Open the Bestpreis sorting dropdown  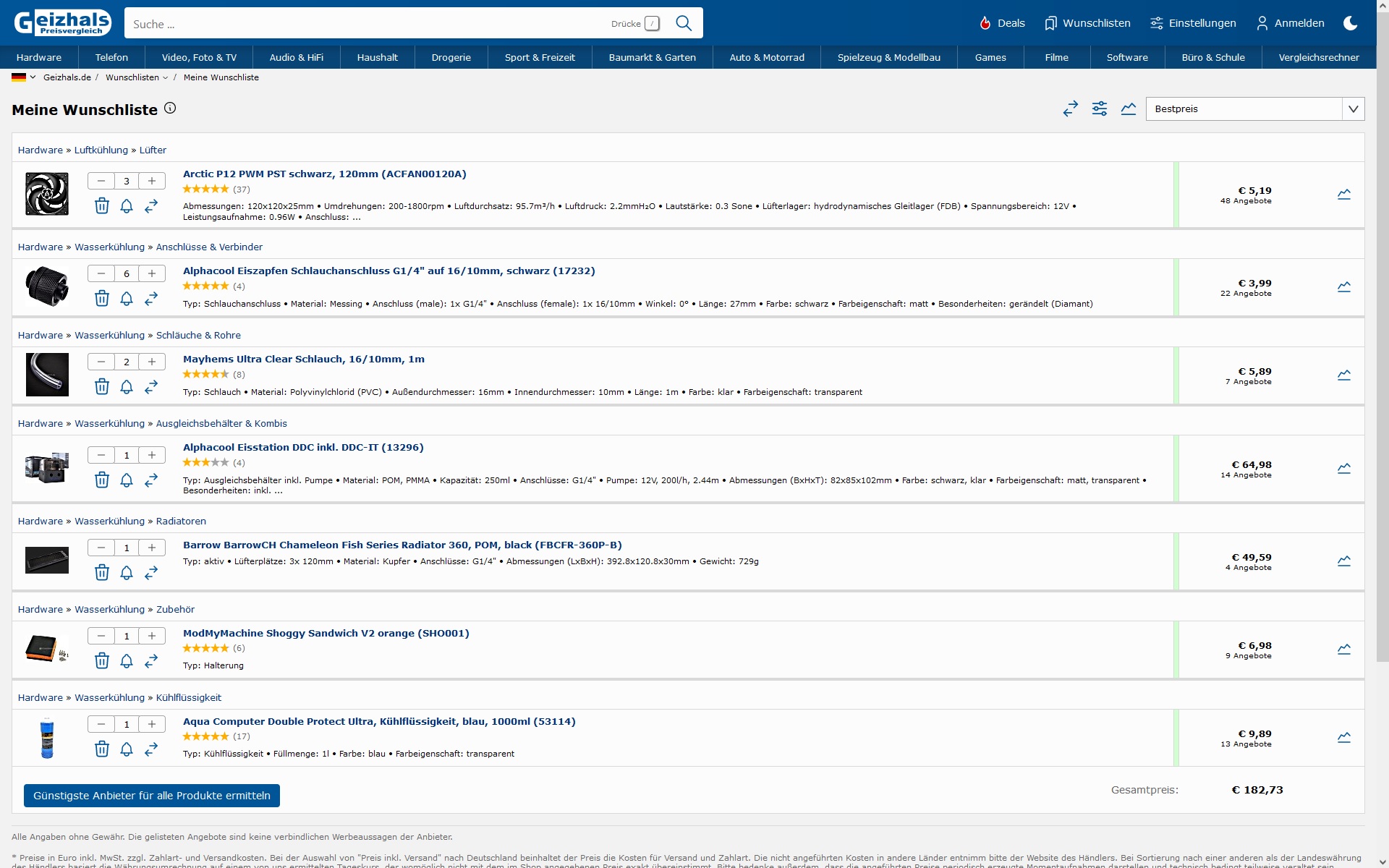pos(1254,109)
